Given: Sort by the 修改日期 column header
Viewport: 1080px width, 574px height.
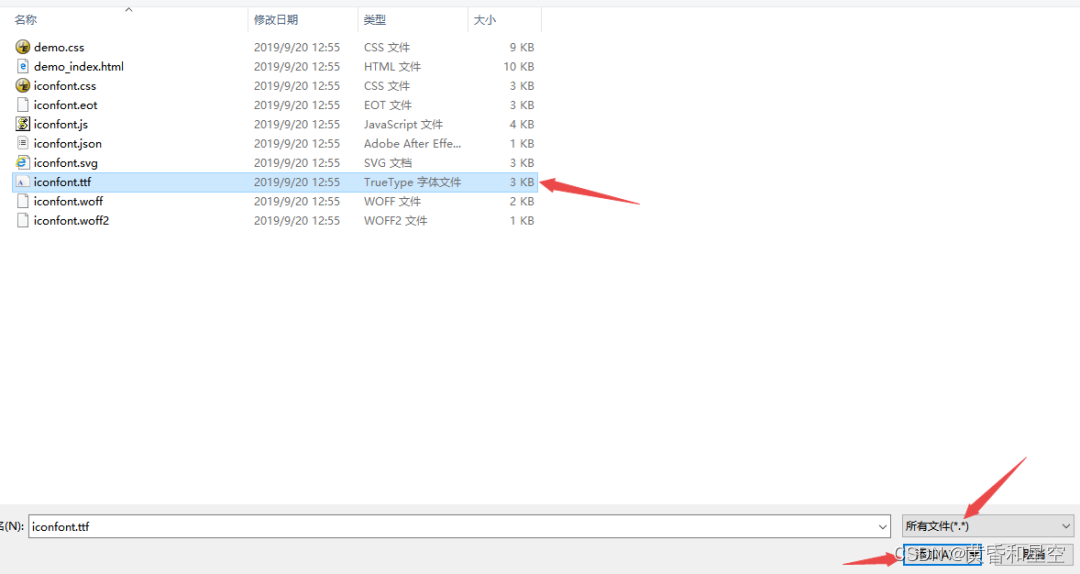Looking at the screenshot, I should pyautogui.click(x=276, y=20).
